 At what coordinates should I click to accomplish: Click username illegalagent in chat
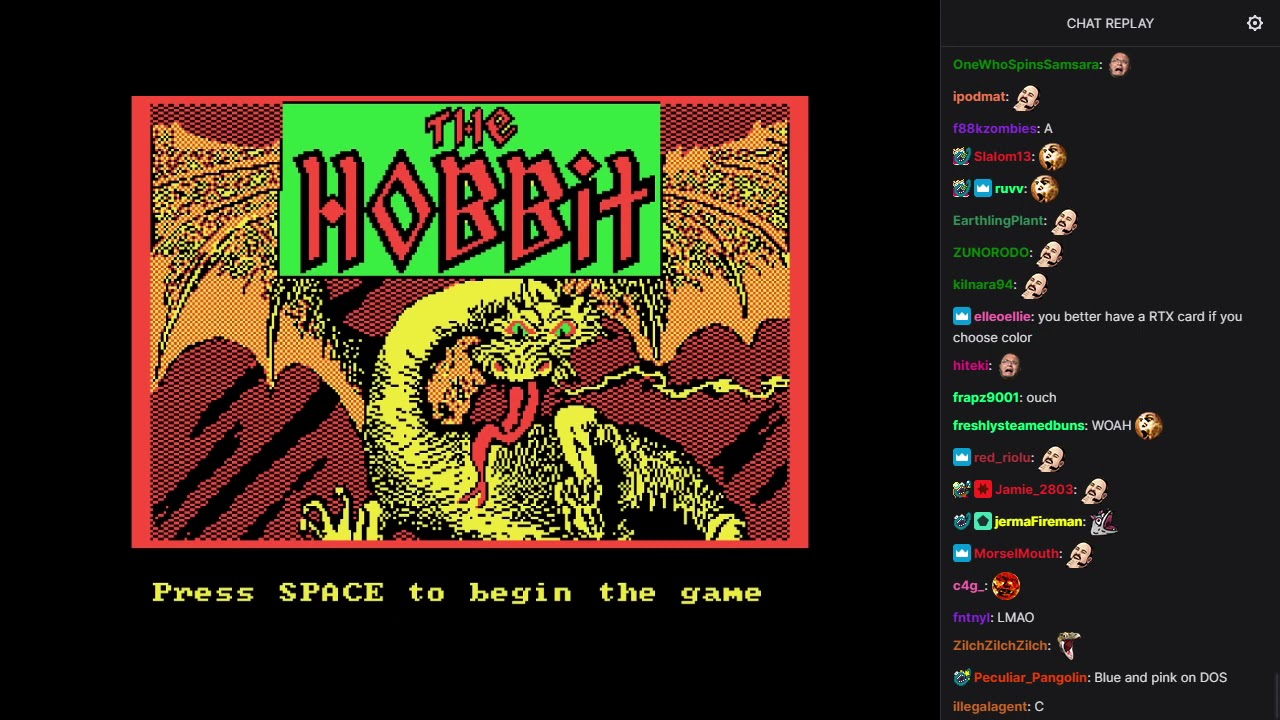pyautogui.click(x=990, y=706)
